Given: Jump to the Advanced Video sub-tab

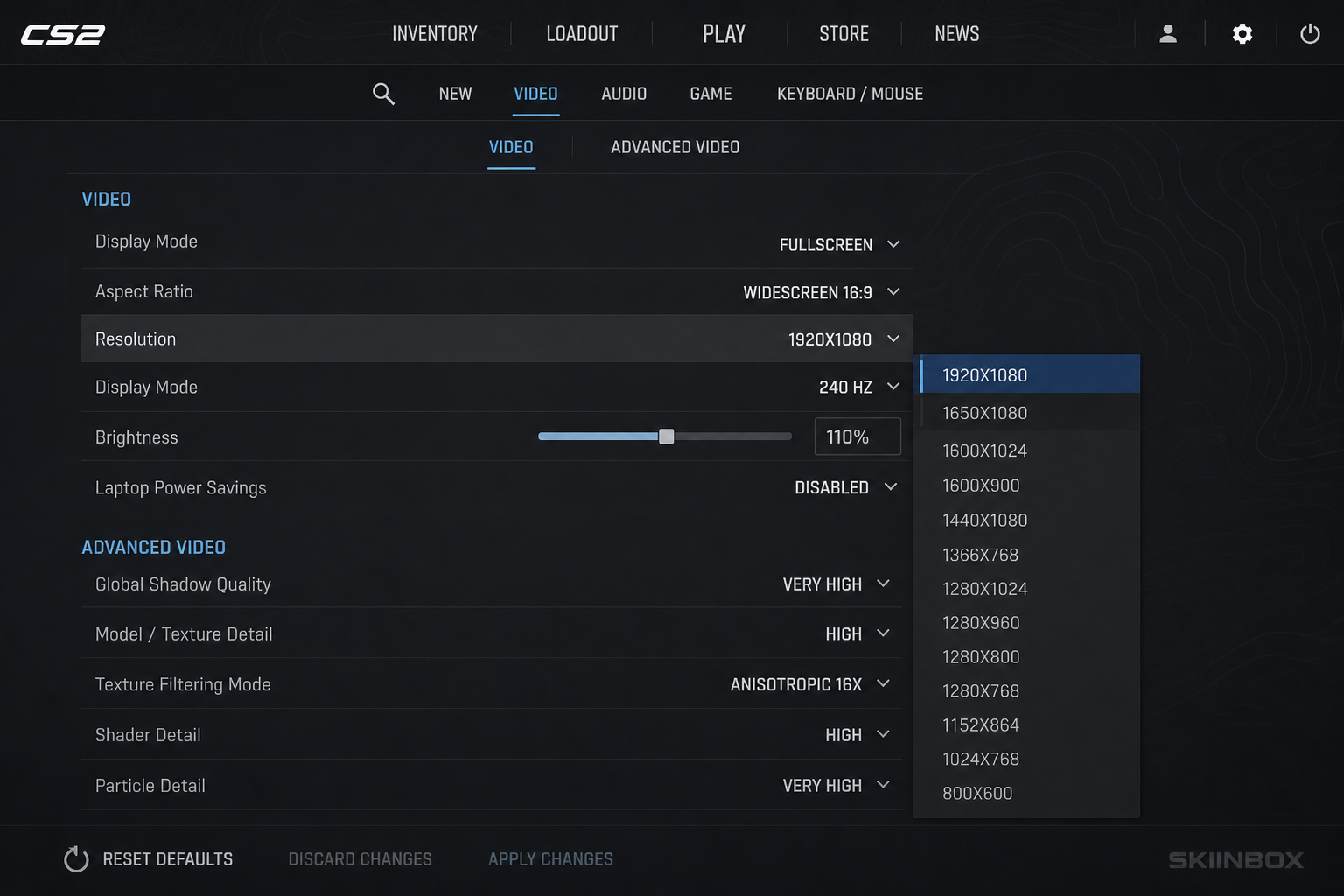Looking at the screenshot, I should pos(675,147).
